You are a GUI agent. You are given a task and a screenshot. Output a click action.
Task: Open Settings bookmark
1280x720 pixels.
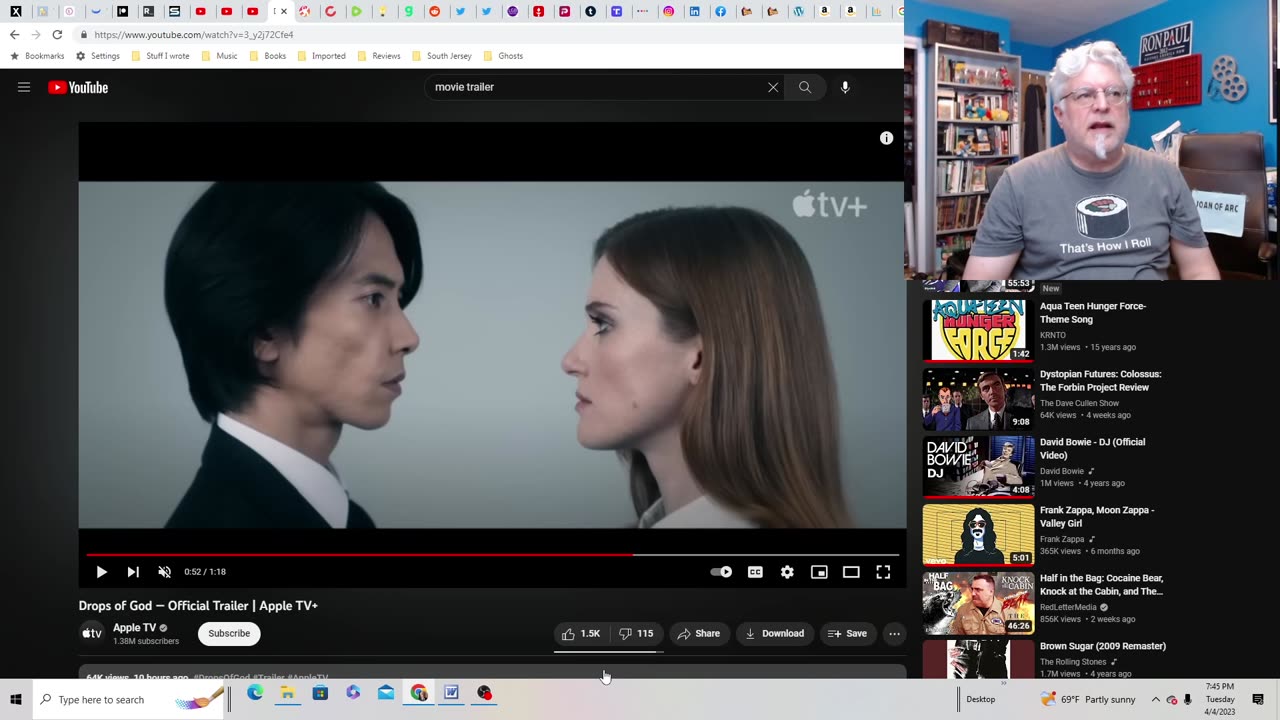pyautogui.click(x=98, y=56)
